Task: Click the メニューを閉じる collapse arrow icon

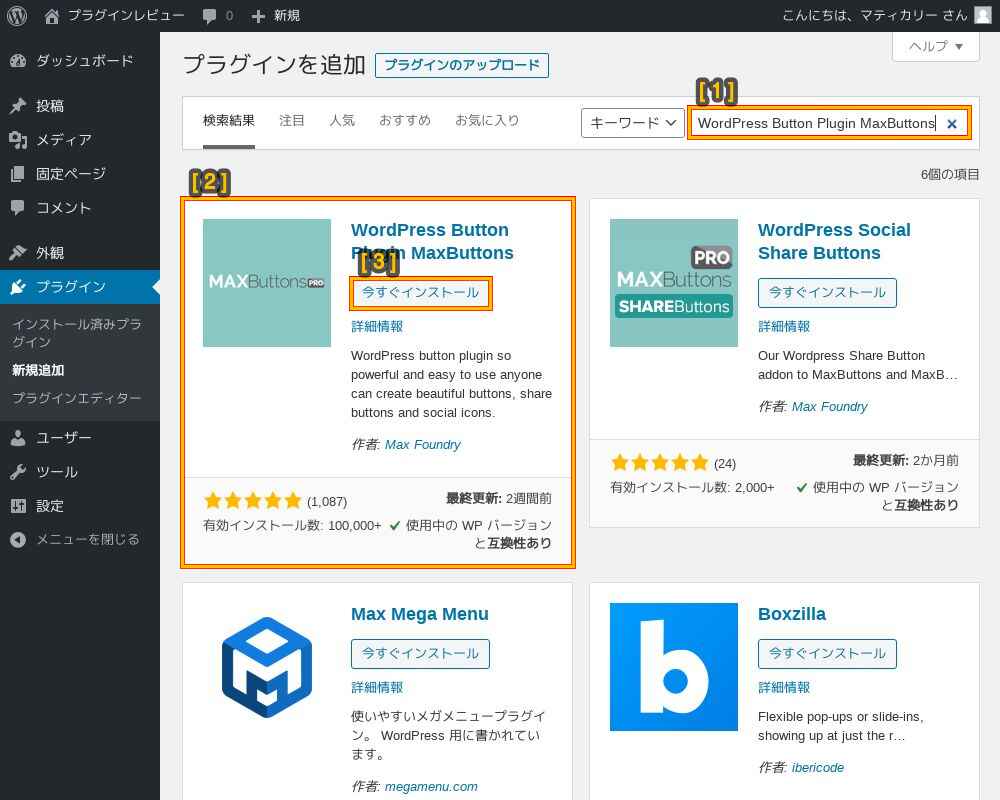Action: tap(18, 540)
